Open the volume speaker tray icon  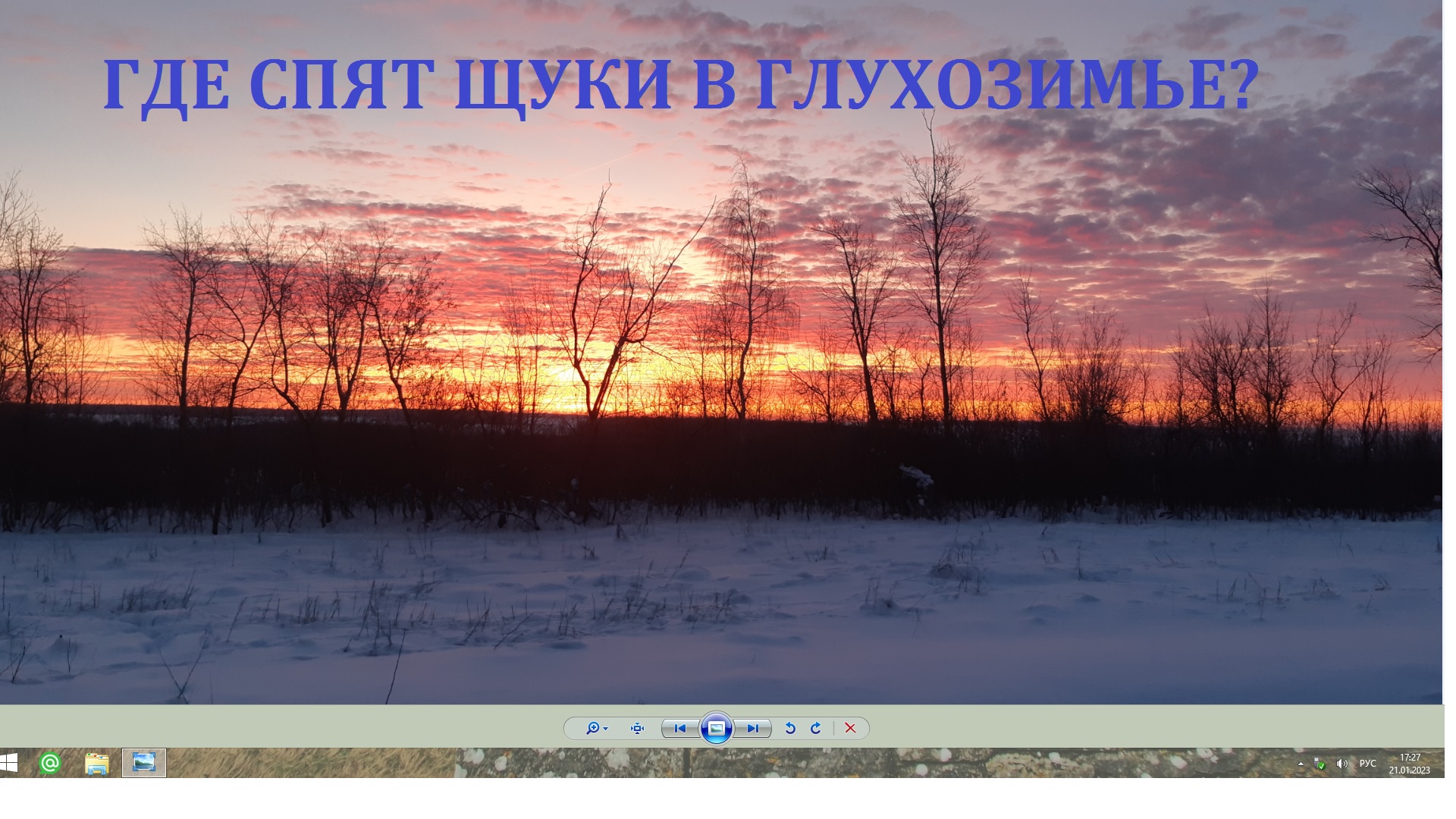click(1342, 764)
